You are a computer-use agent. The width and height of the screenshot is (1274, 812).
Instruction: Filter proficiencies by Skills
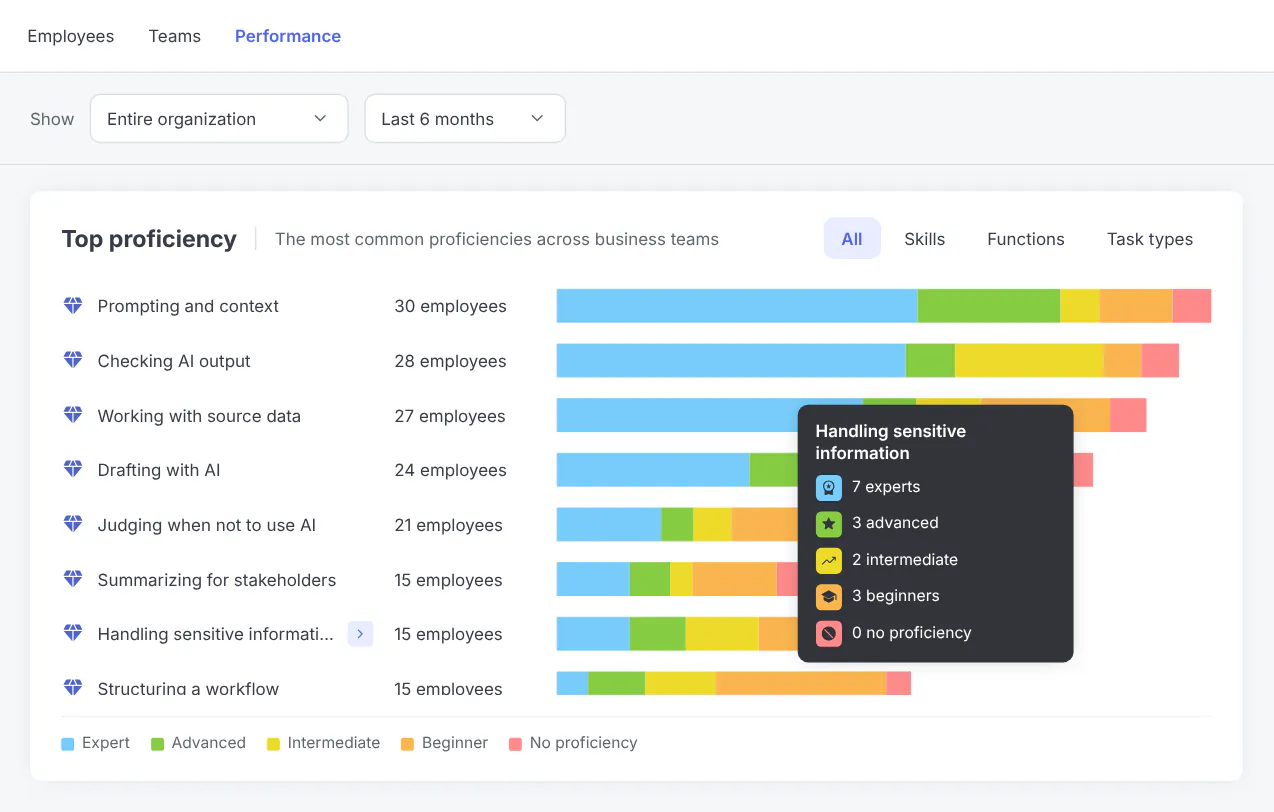pyautogui.click(x=925, y=239)
